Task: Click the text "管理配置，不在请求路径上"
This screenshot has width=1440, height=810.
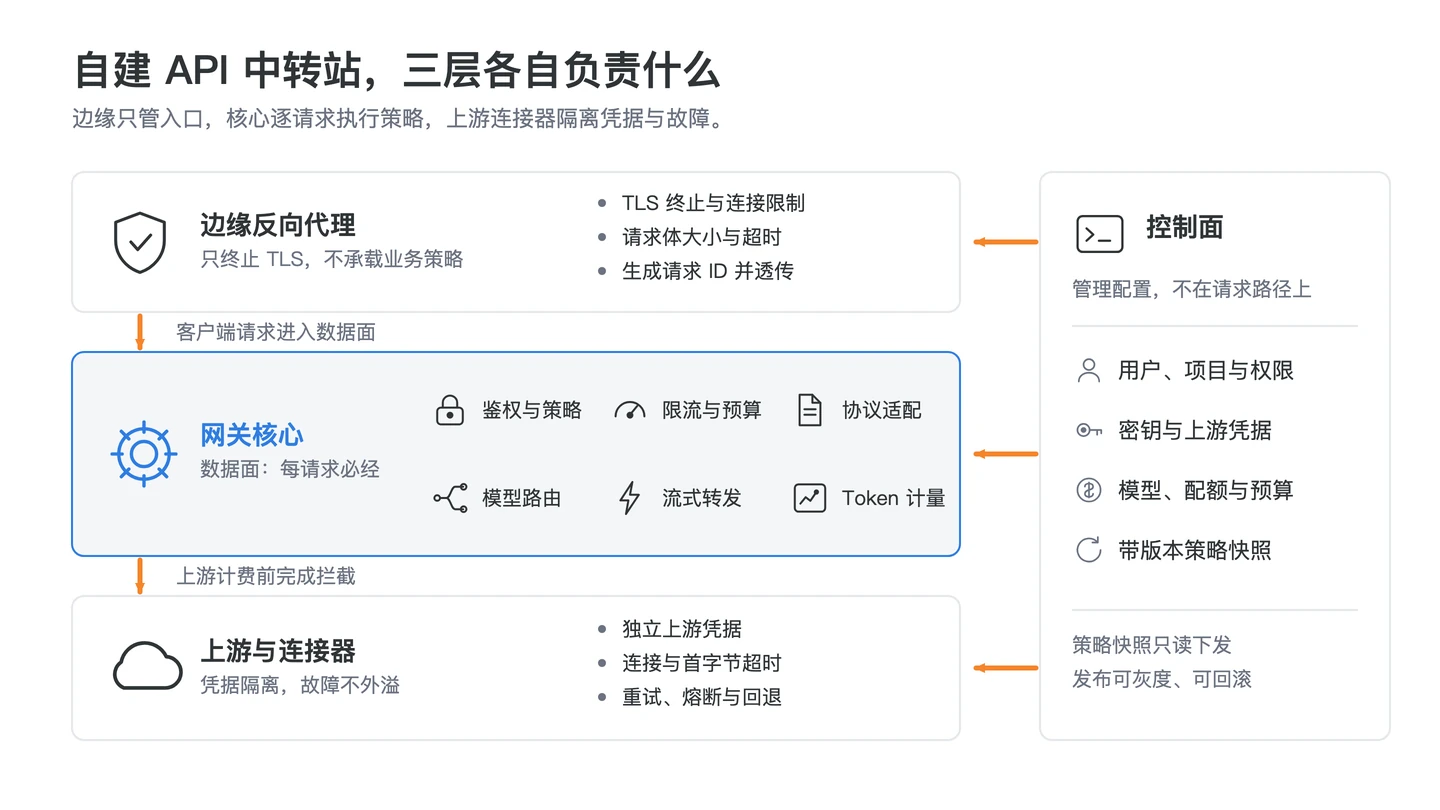Action: [x=1192, y=290]
